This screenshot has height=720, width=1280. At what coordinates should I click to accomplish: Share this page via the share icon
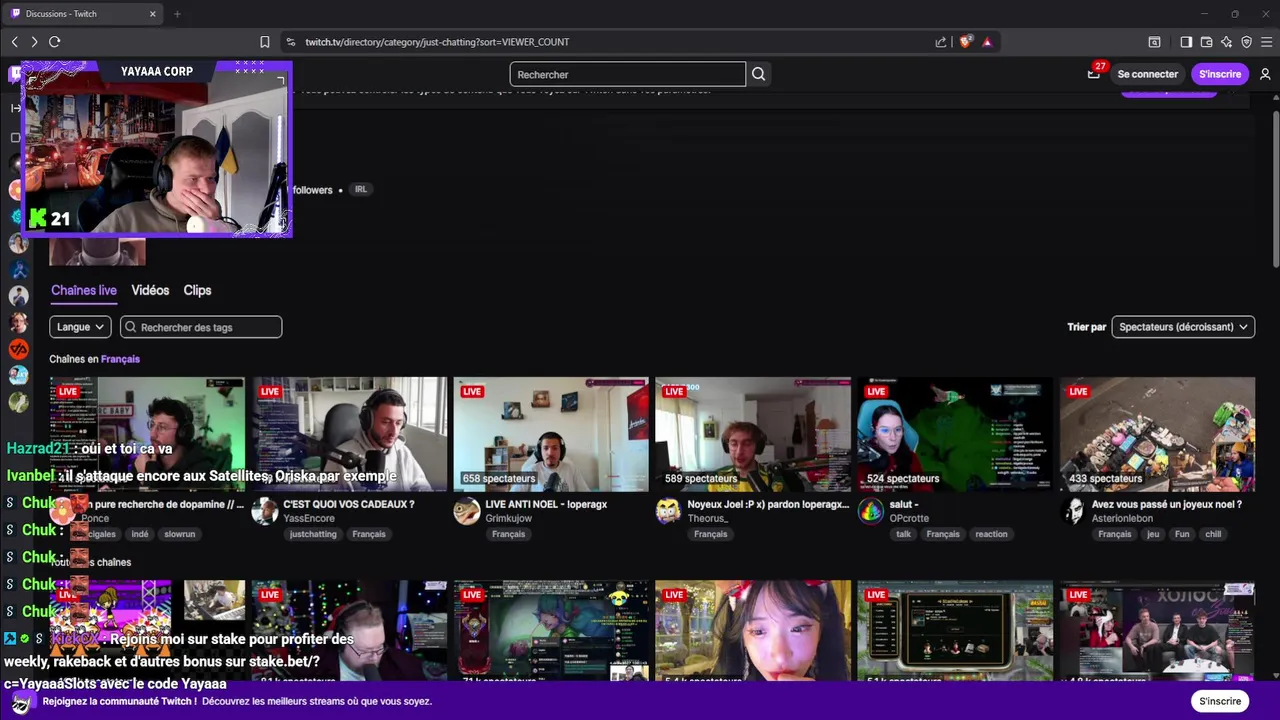[941, 42]
